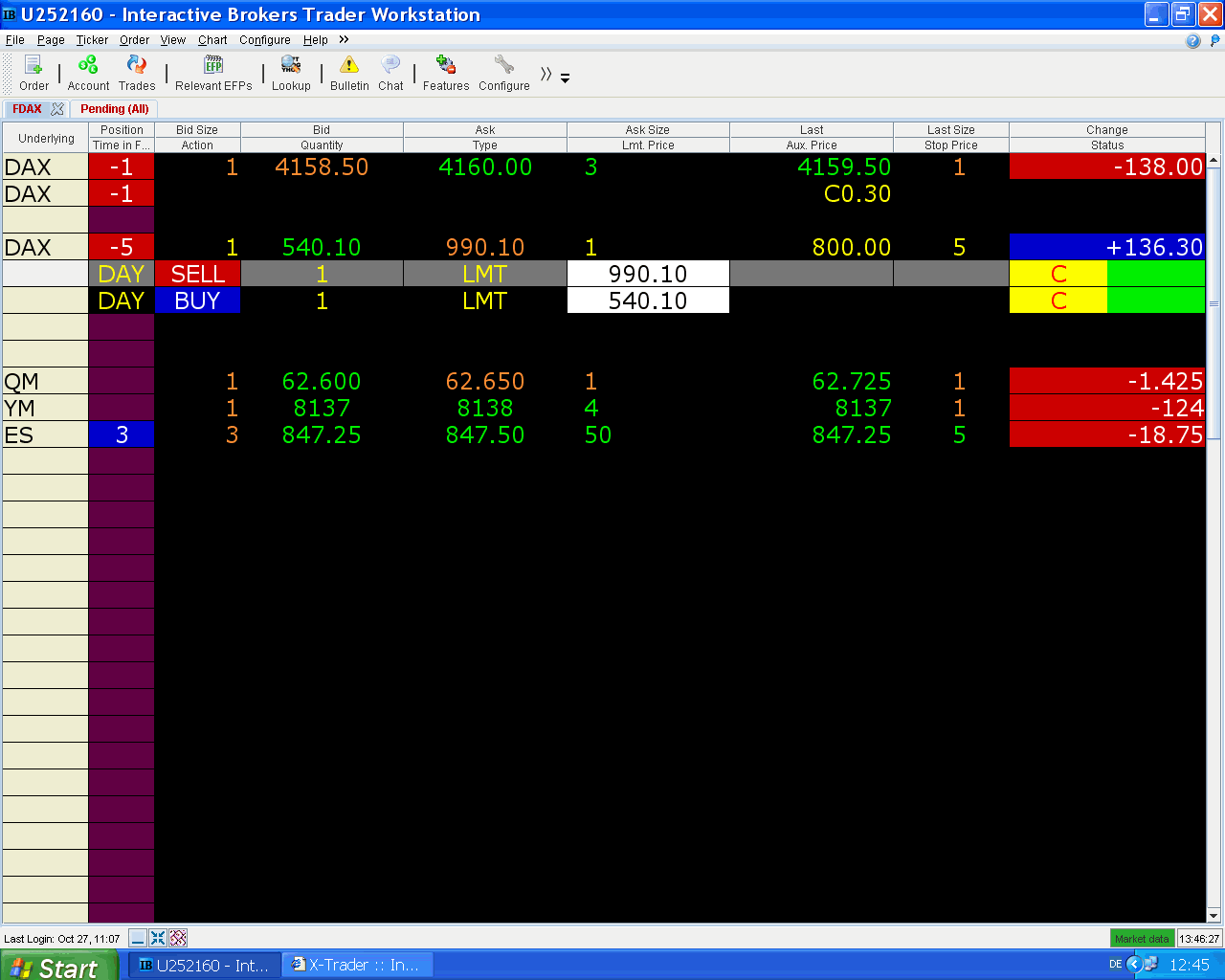Open the Features selector icon
This screenshot has height=980, width=1225.
[446, 74]
